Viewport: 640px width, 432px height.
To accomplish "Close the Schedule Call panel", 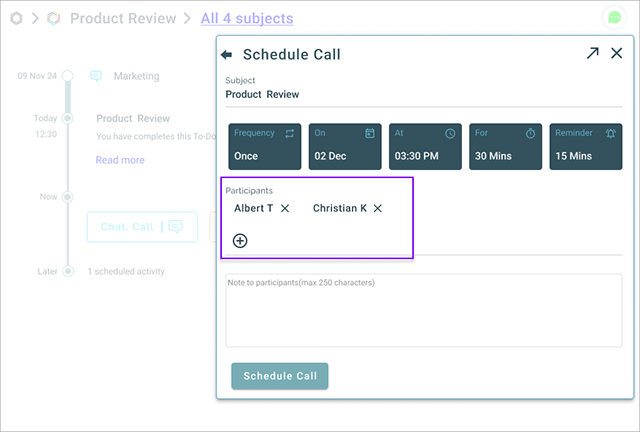I will pos(616,53).
